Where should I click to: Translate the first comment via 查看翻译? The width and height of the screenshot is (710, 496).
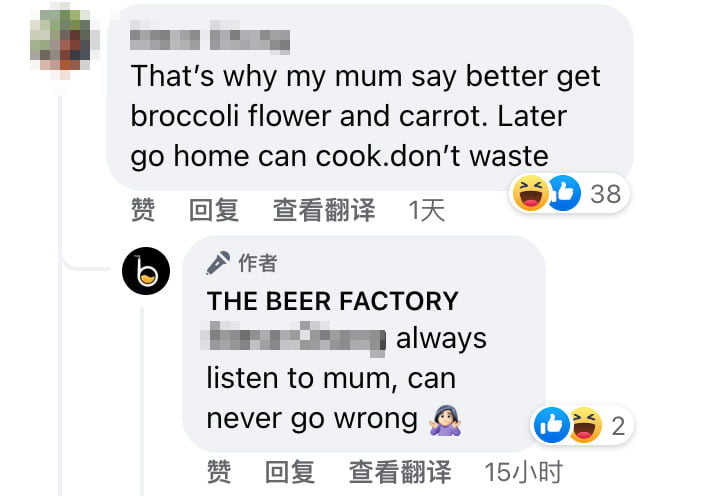[x=324, y=210]
